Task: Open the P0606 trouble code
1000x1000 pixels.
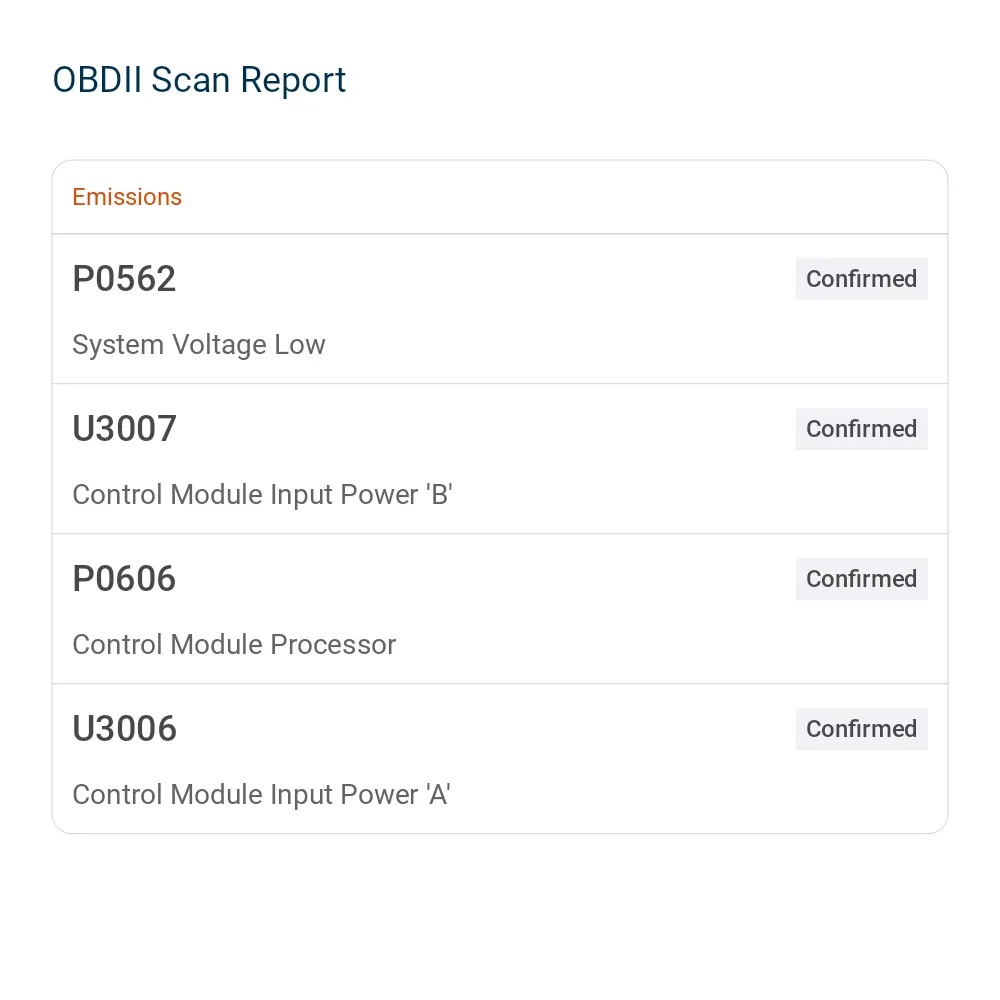Action: [x=124, y=578]
